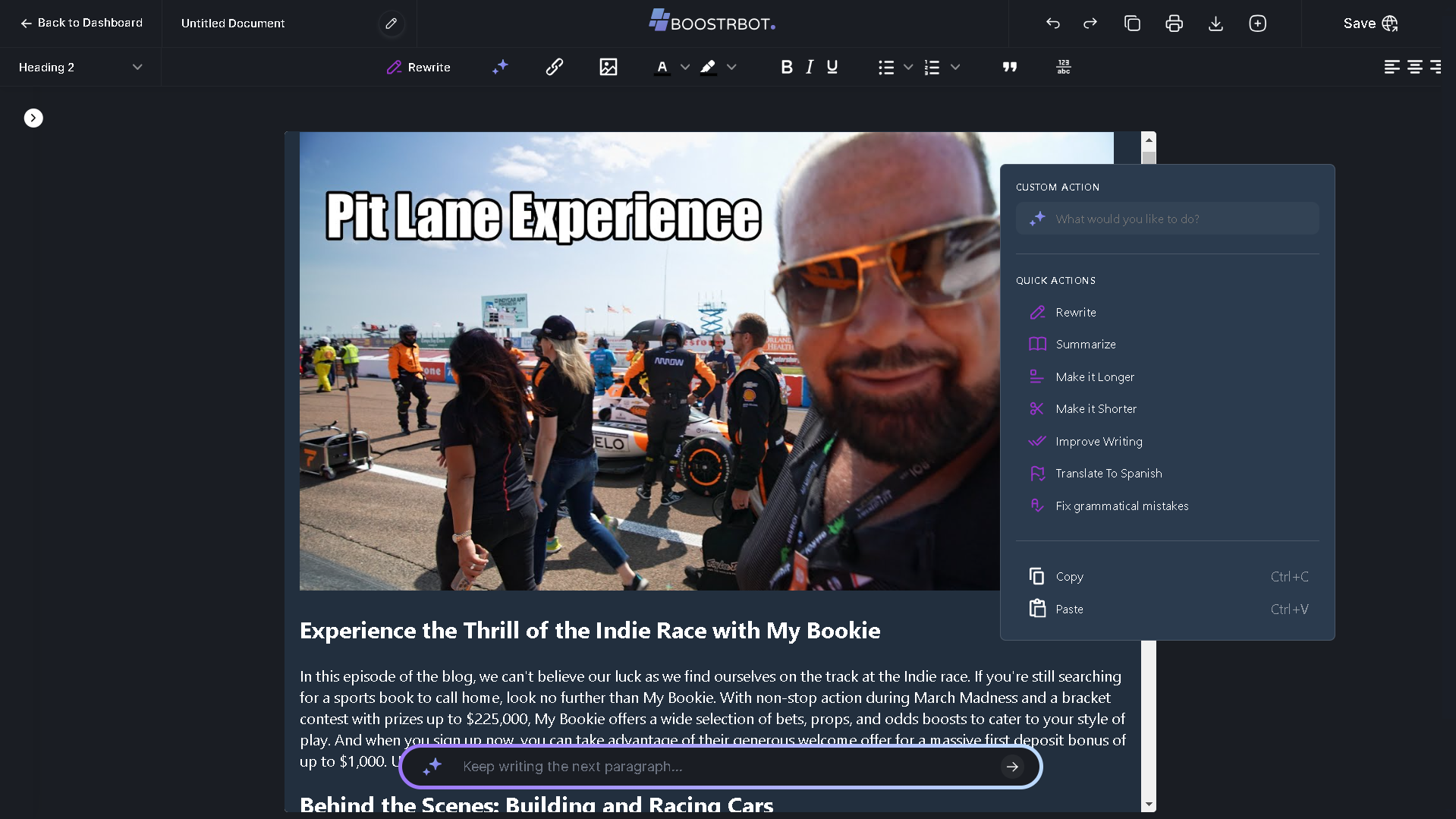1456x819 pixels.
Task: Click Copy in the context menu
Action: [x=1167, y=576]
